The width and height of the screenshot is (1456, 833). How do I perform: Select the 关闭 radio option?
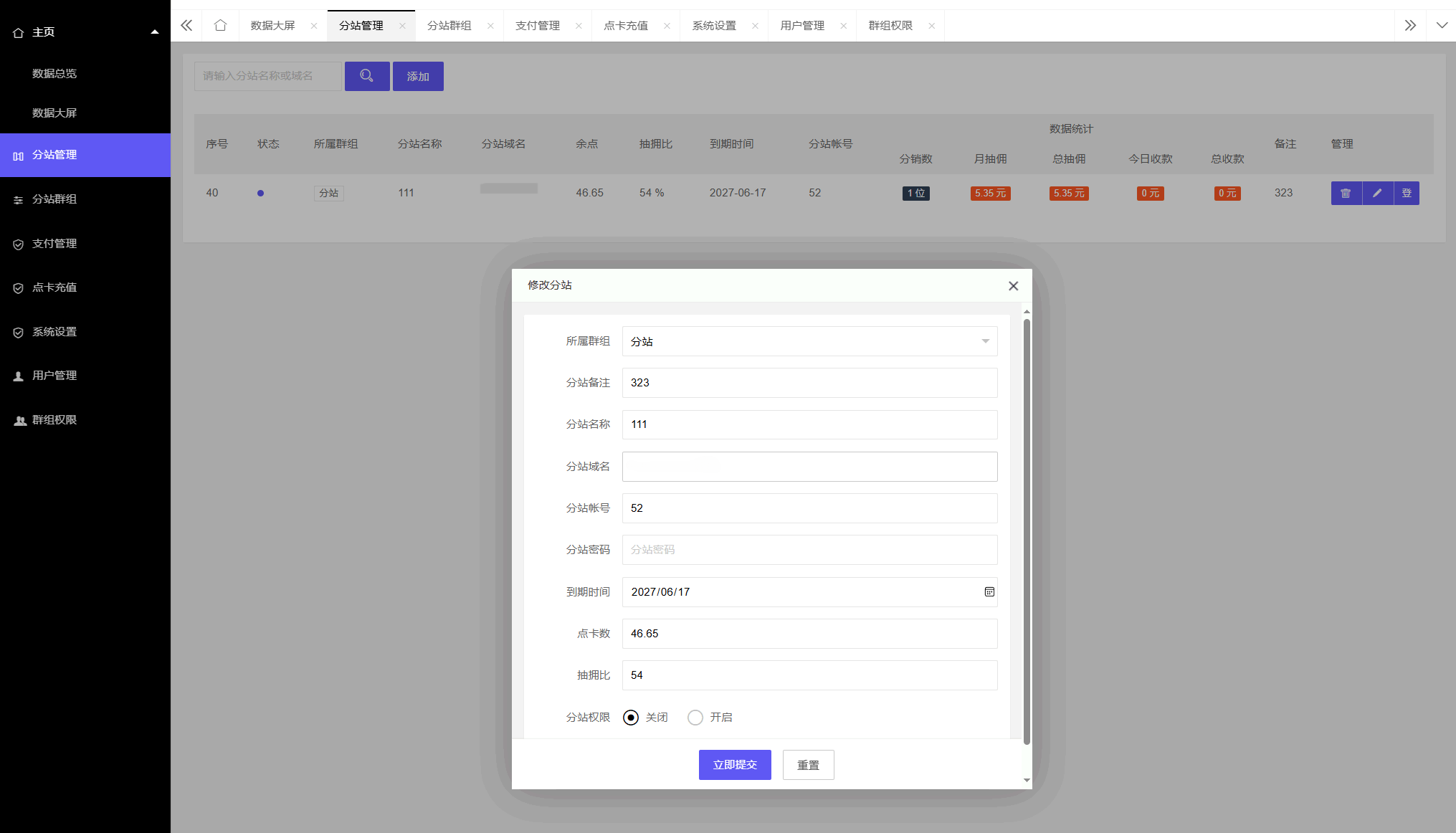point(631,718)
